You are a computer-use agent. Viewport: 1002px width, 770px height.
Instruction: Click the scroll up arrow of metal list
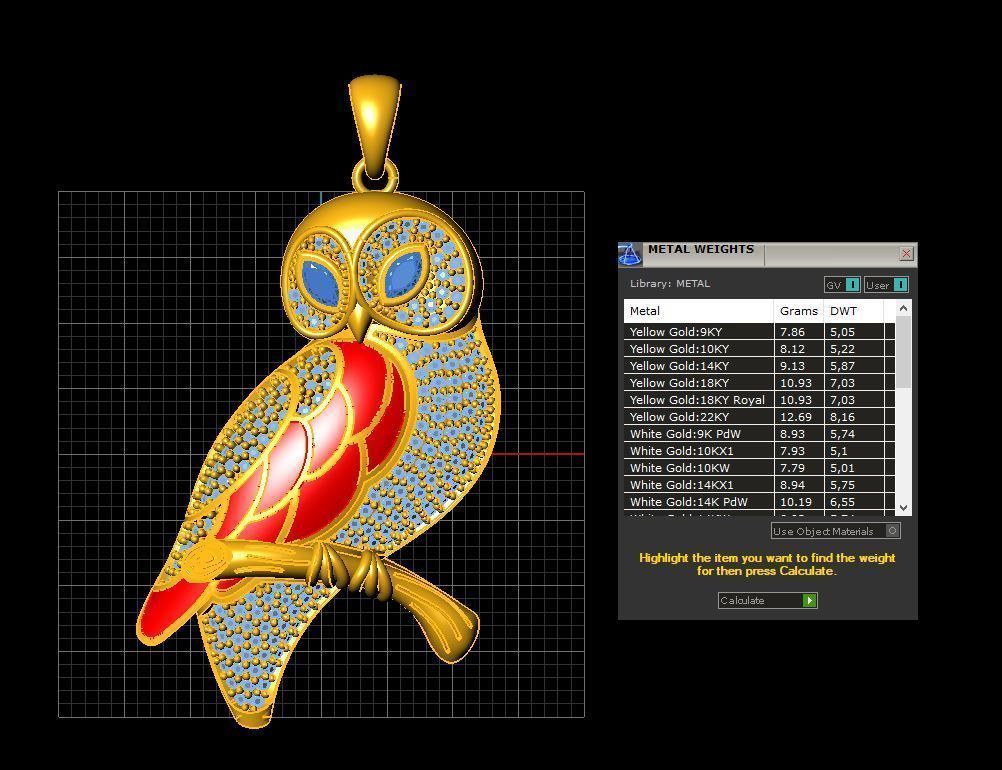click(x=903, y=308)
